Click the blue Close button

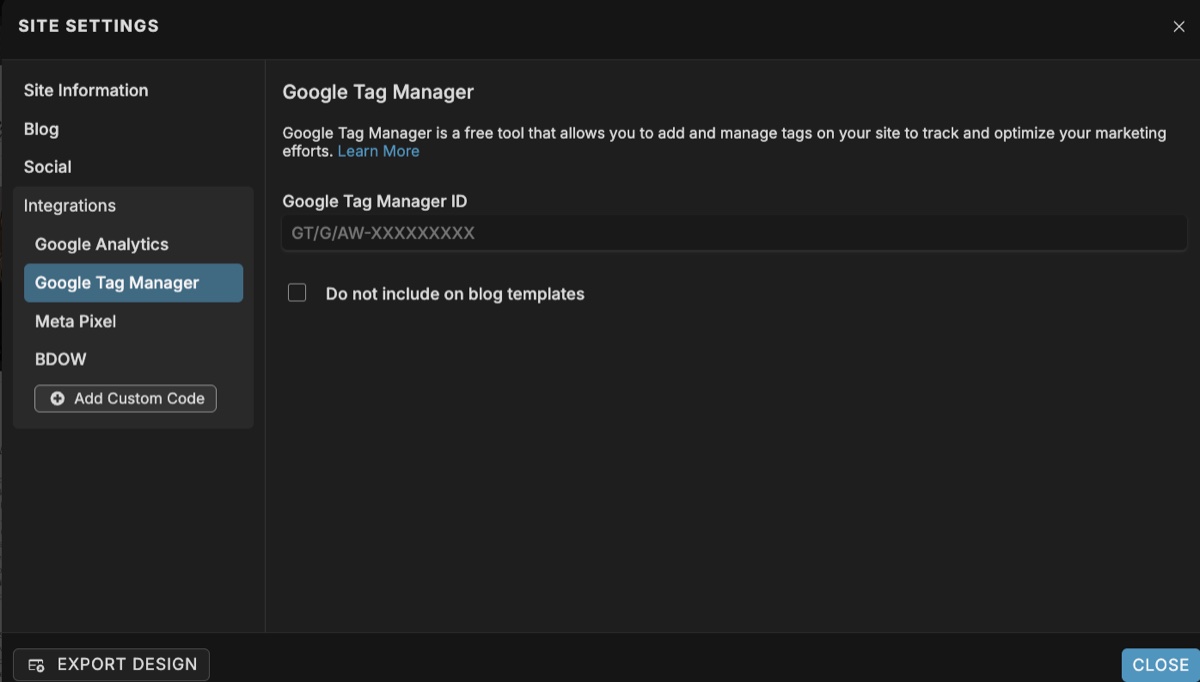1160,665
